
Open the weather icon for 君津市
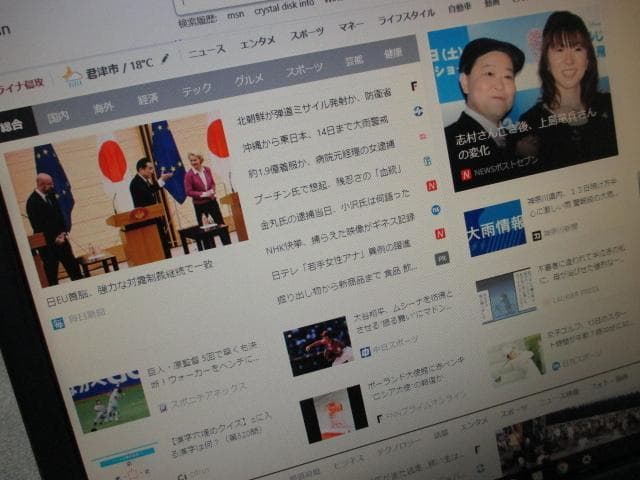point(72,75)
